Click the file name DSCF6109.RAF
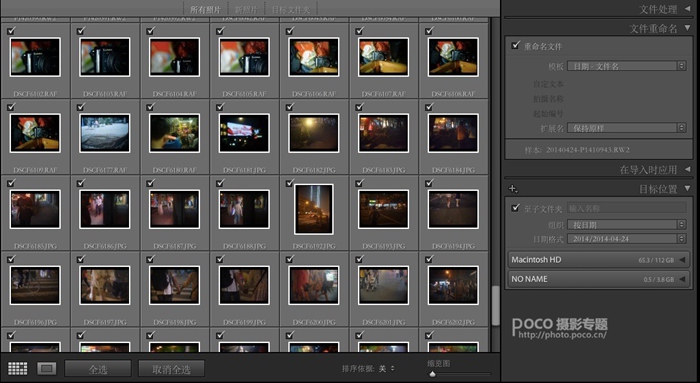Image resolution: width=700 pixels, height=383 pixels. pos(35,170)
